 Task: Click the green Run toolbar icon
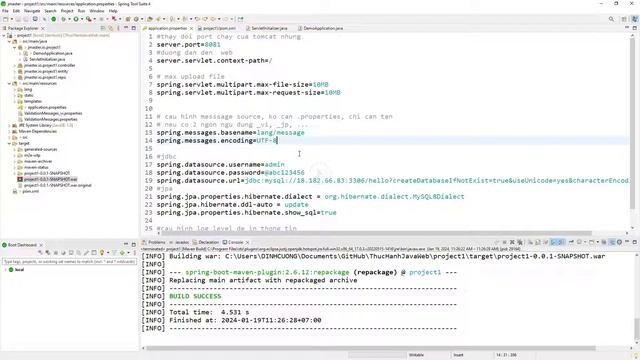(76, 19)
